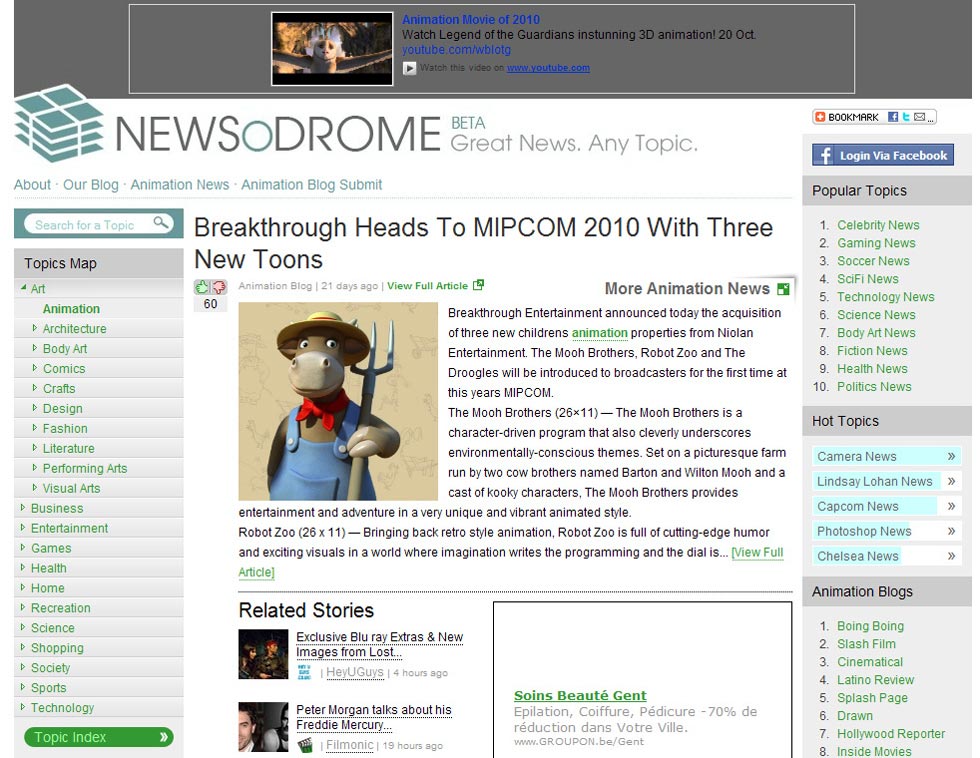The image size is (980, 758).
Task: Click the green icon next to More Animation News
Action: [x=783, y=289]
